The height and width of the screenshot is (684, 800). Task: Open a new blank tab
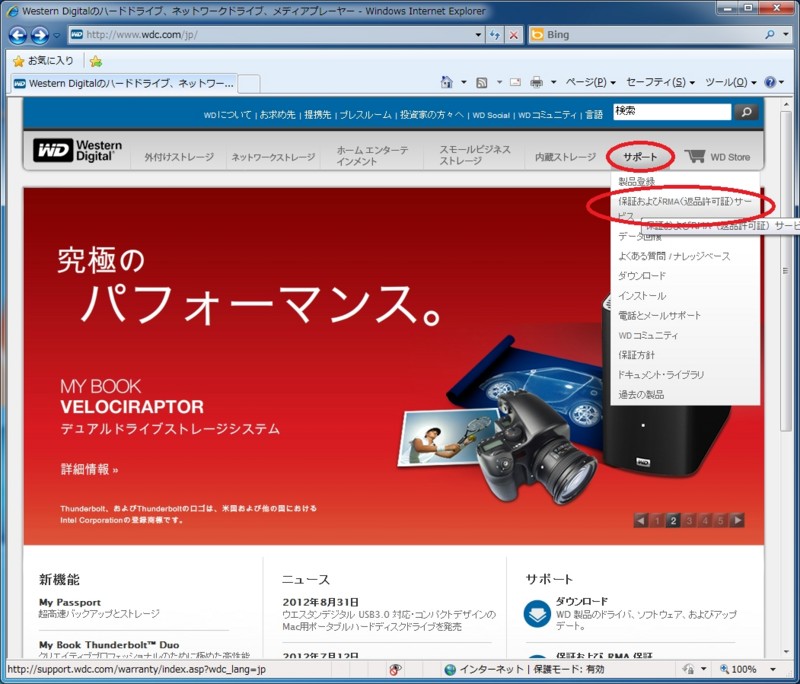pos(249,84)
